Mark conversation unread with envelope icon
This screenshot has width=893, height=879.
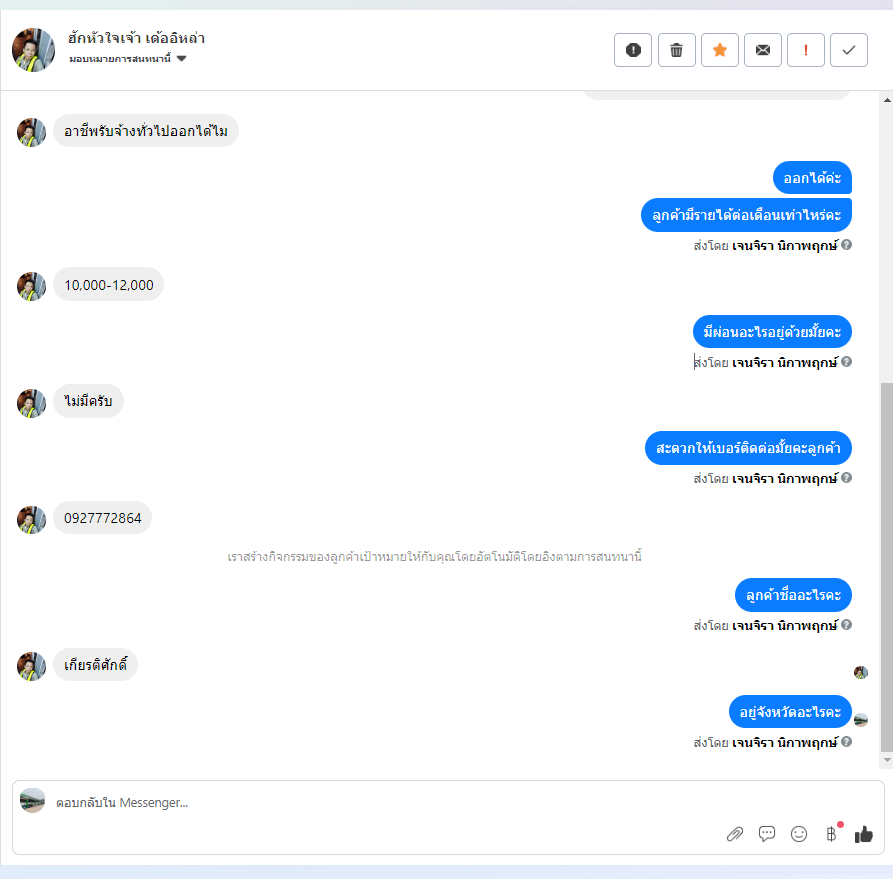coord(763,50)
